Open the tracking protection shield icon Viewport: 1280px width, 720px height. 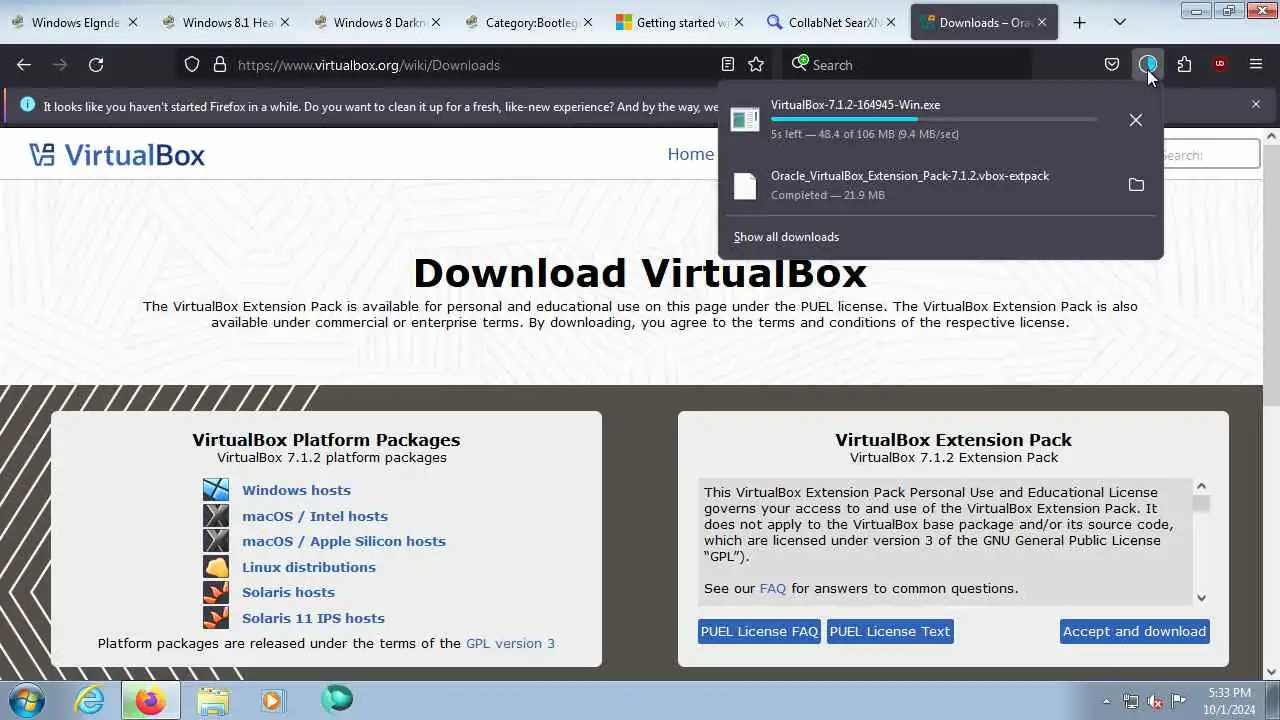coord(192,65)
